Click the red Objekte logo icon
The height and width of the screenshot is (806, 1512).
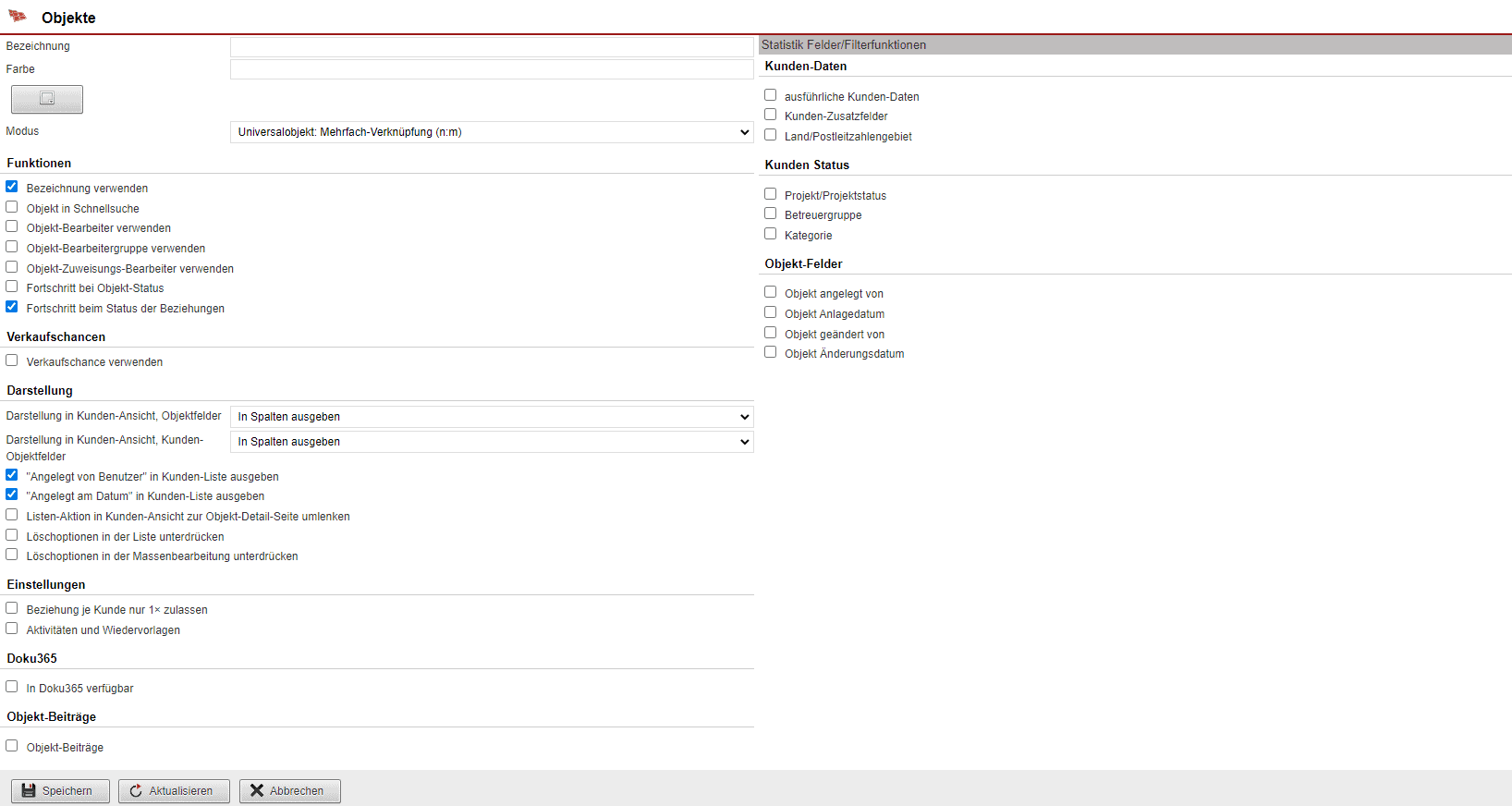18,17
